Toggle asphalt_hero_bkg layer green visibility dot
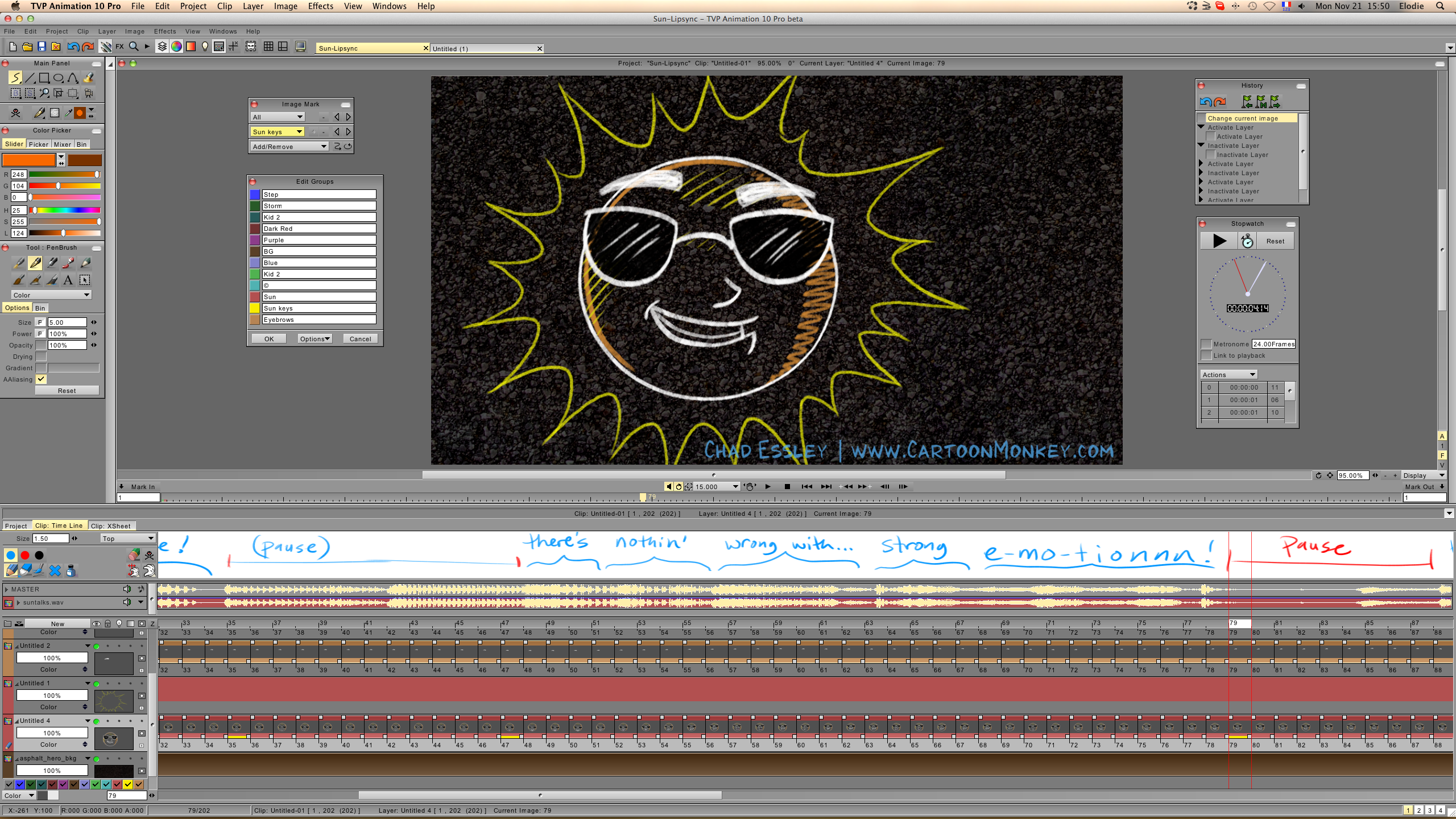This screenshot has width=1456, height=819. (x=97, y=759)
